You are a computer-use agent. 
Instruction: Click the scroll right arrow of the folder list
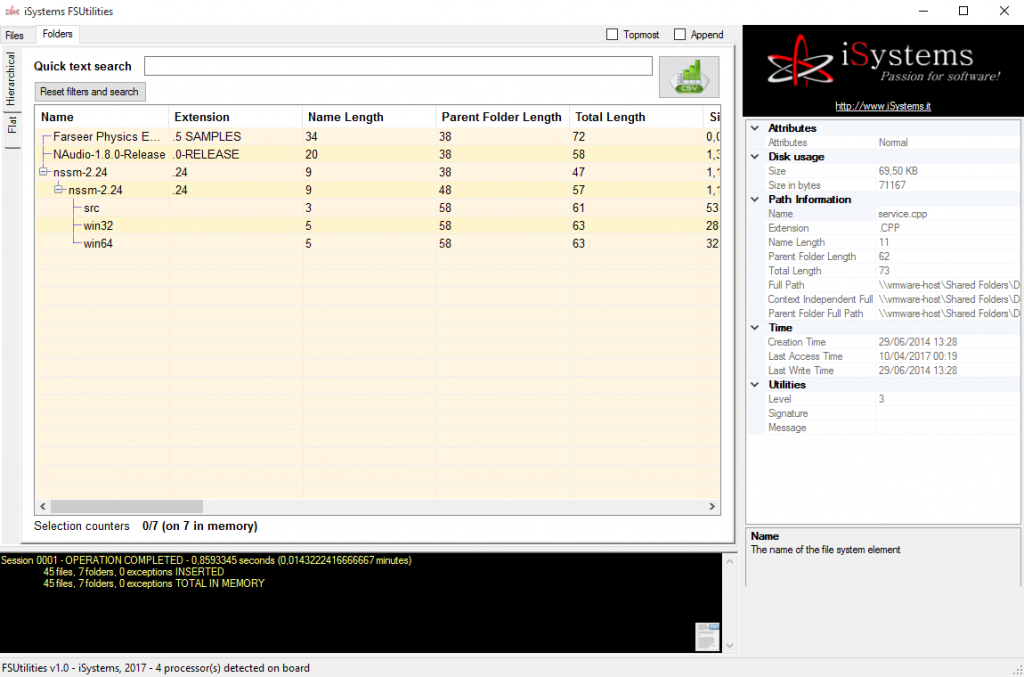click(712, 507)
